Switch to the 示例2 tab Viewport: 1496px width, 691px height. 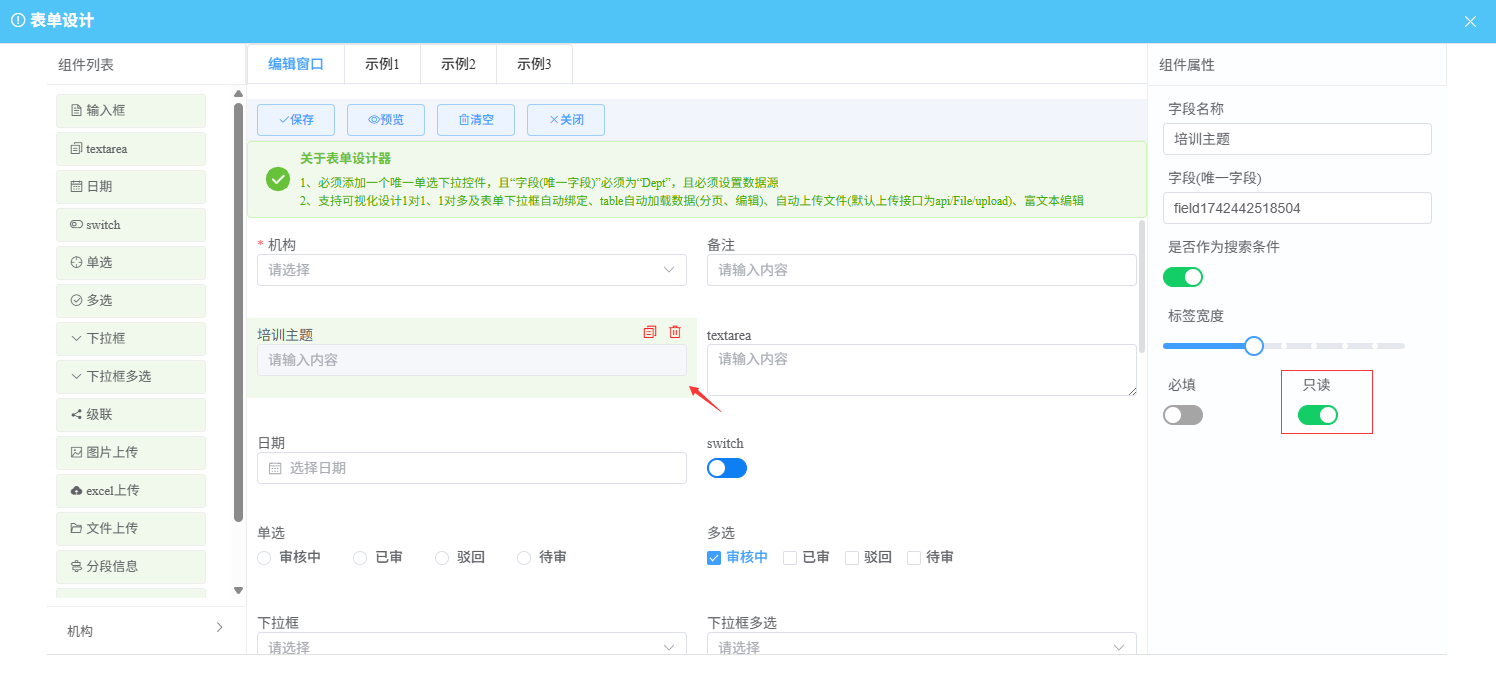coord(458,64)
